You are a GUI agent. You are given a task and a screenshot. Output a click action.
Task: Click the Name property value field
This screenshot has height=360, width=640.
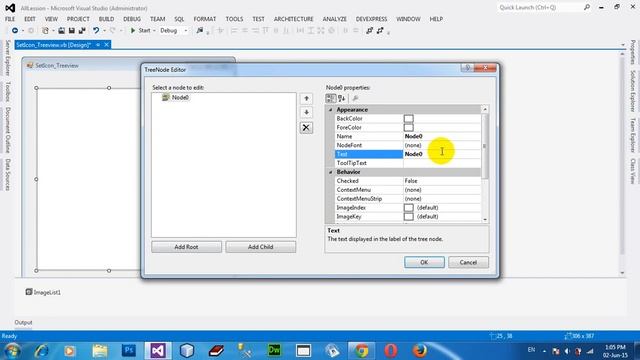442,136
